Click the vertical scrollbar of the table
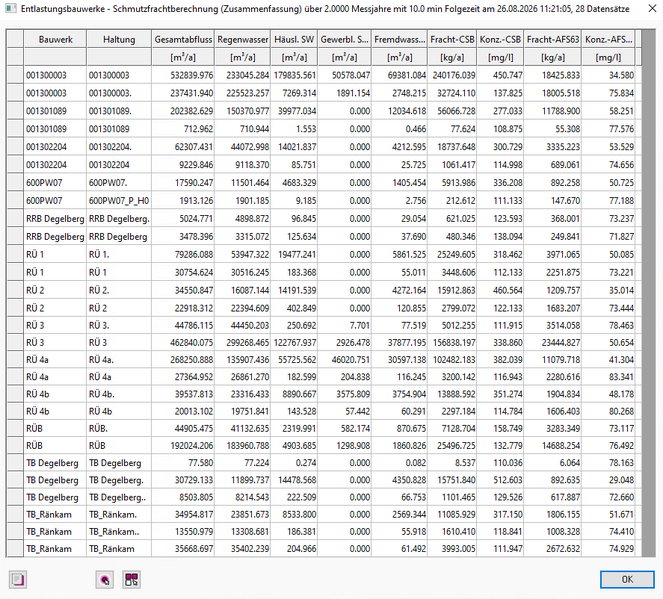Viewport: 663px width, 599px height. (x=648, y=293)
